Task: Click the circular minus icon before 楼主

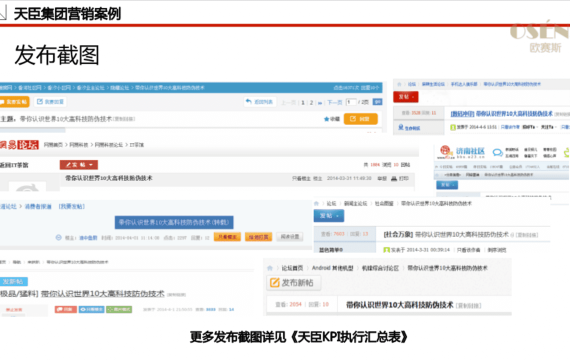Action: pos(58,237)
